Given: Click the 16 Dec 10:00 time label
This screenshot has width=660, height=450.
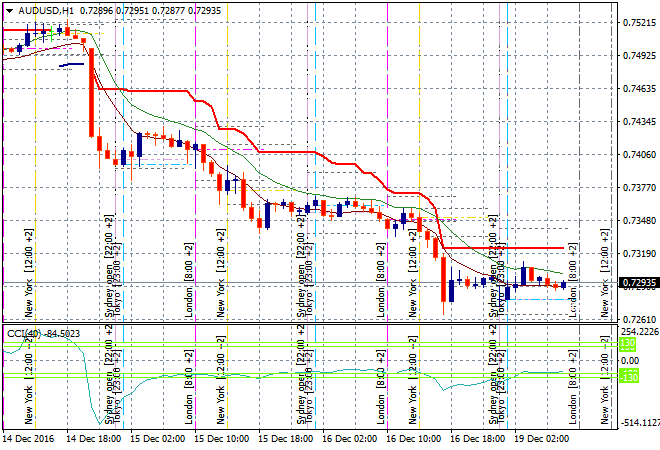Looking at the screenshot, I should point(413,439).
